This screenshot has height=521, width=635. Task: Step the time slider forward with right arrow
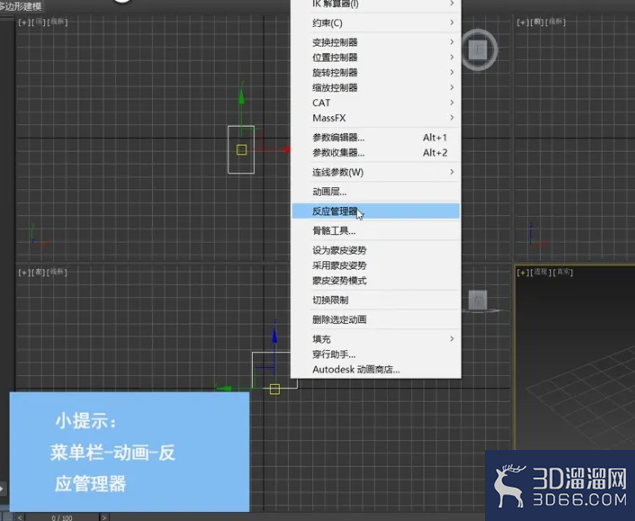(x=104, y=517)
